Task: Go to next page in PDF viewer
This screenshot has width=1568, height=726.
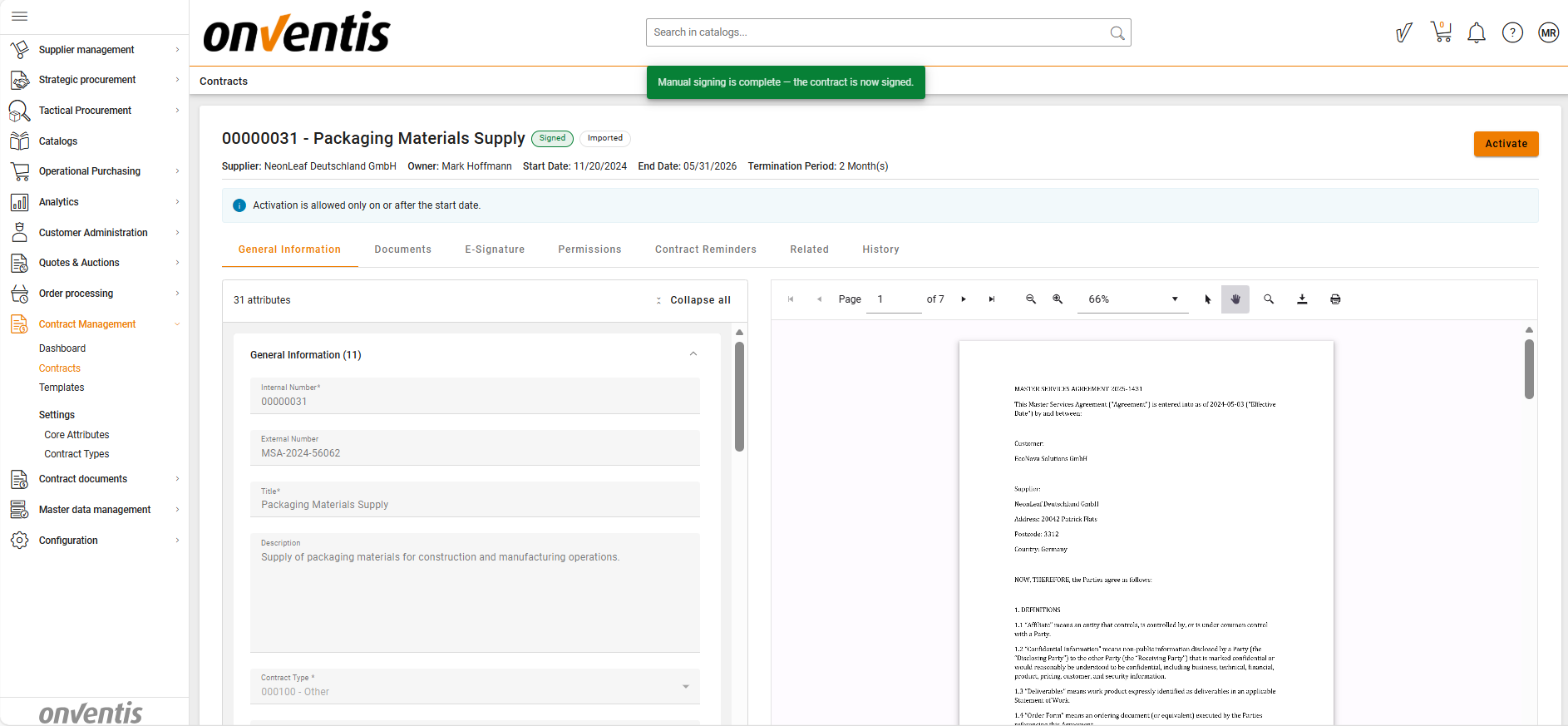Action: [x=964, y=299]
